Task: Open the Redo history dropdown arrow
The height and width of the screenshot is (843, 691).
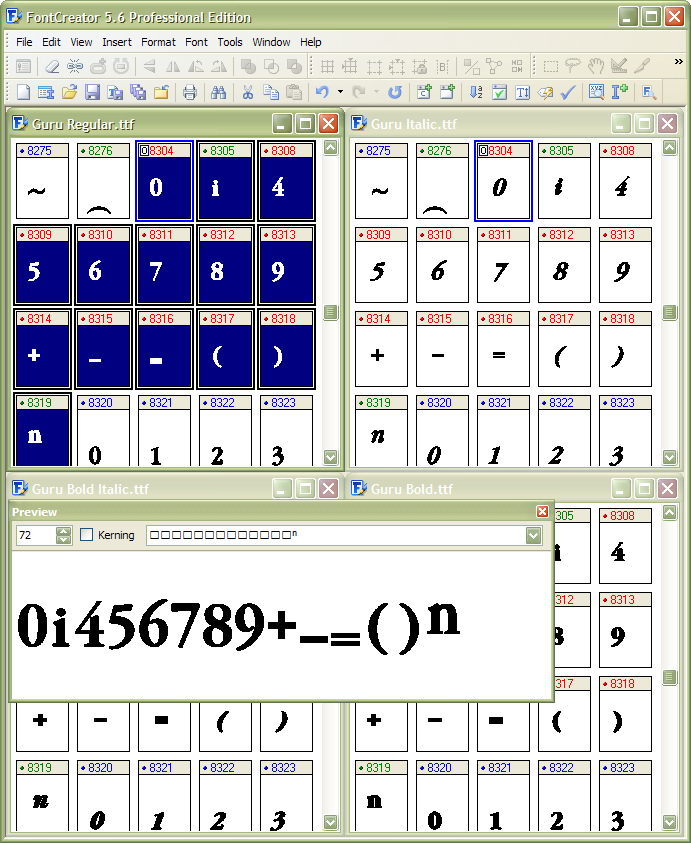Action: [x=376, y=92]
